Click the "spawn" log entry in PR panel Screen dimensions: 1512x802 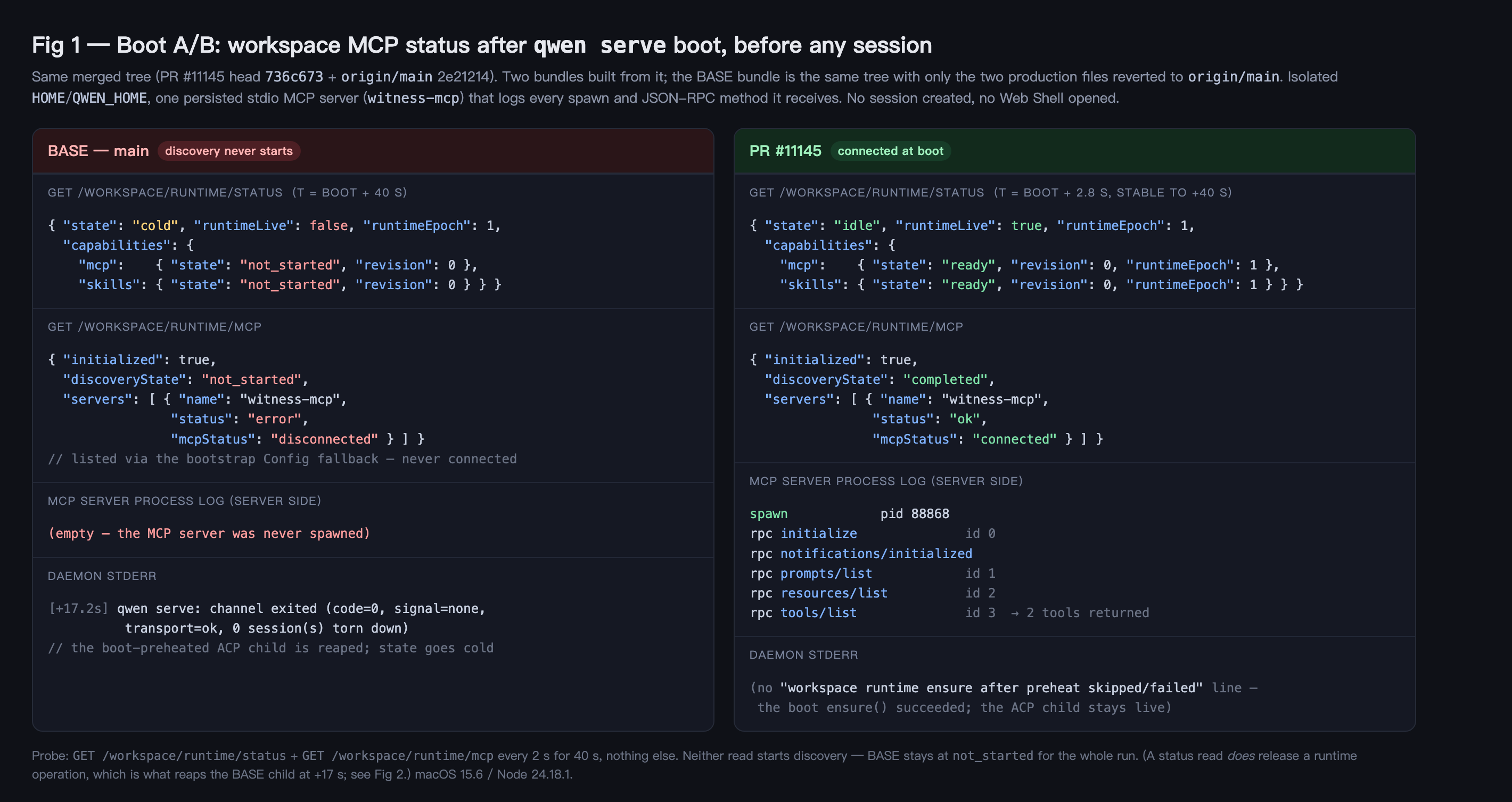tap(768, 514)
